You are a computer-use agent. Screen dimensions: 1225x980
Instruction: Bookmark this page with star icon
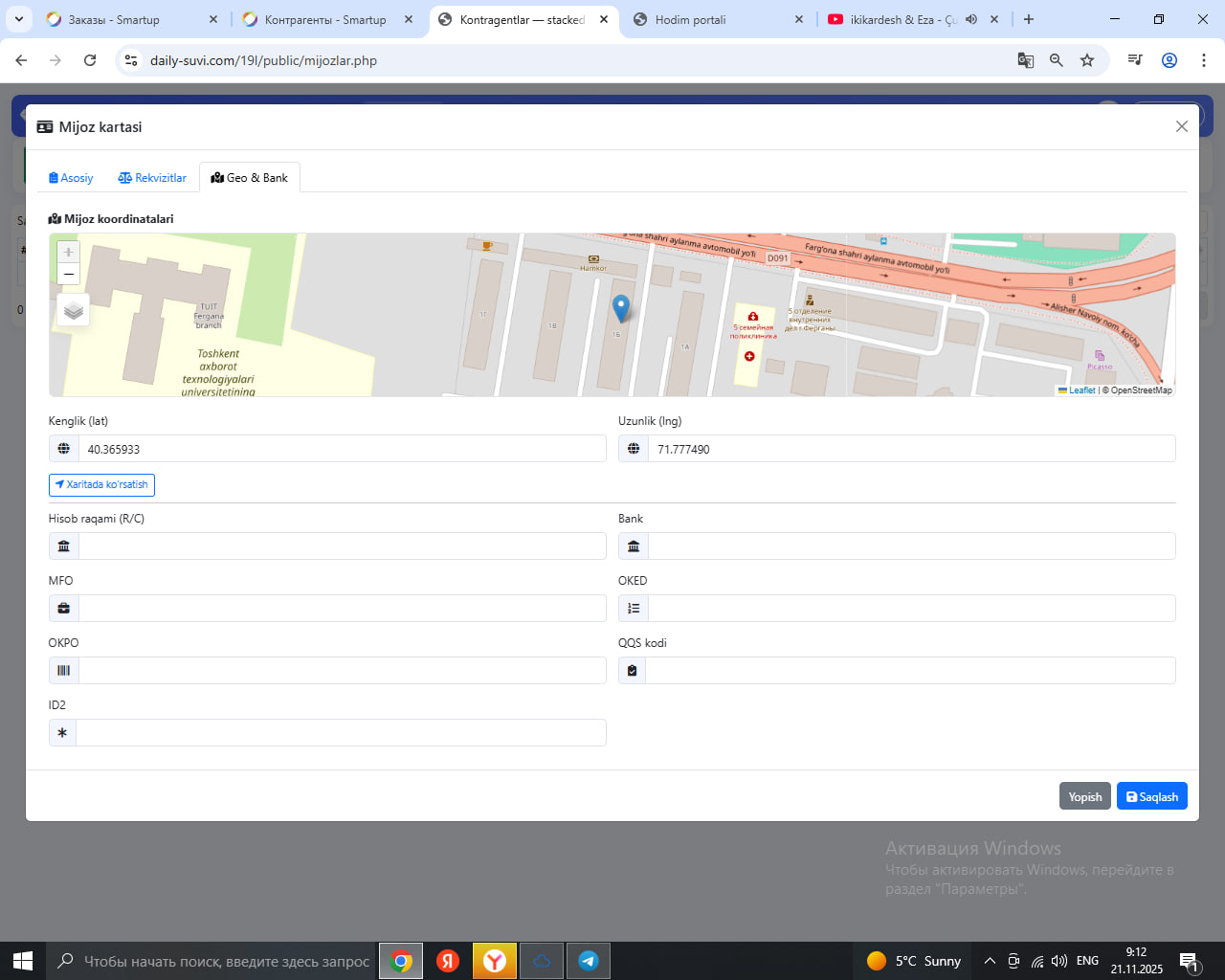1087,60
